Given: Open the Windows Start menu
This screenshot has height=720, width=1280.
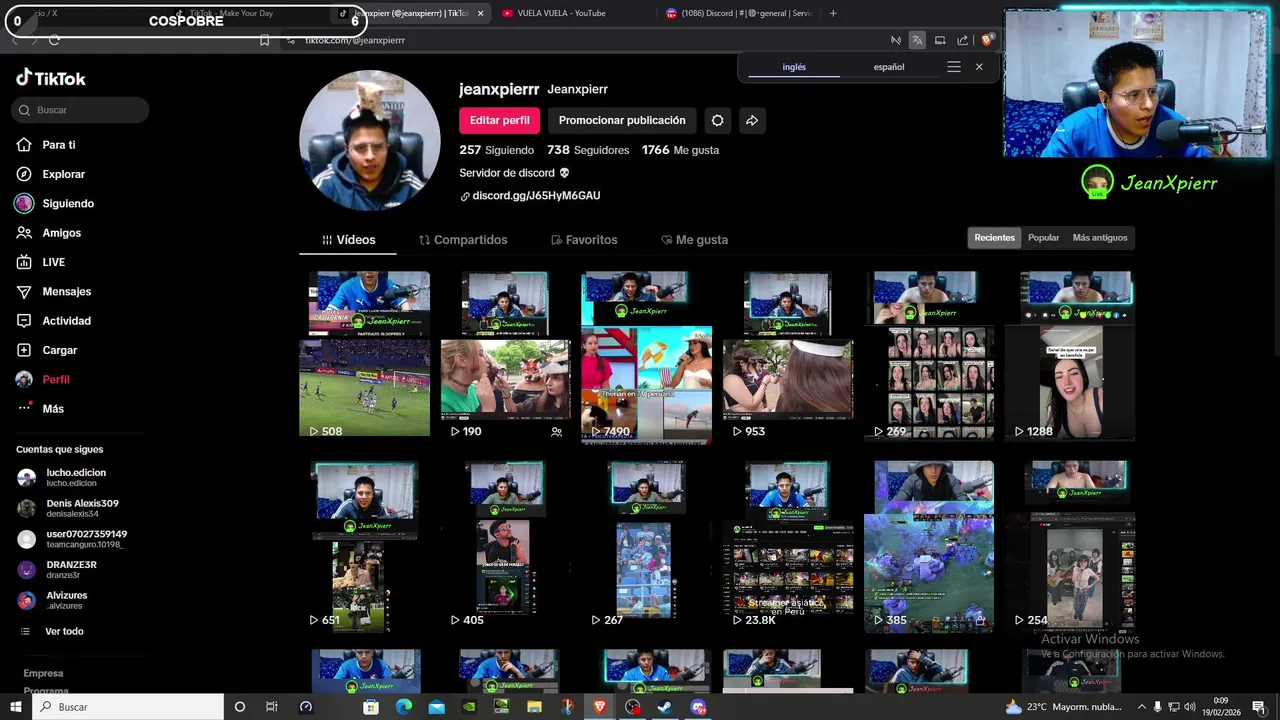Looking at the screenshot, I should pyautogui.click(x=16, y=707).
